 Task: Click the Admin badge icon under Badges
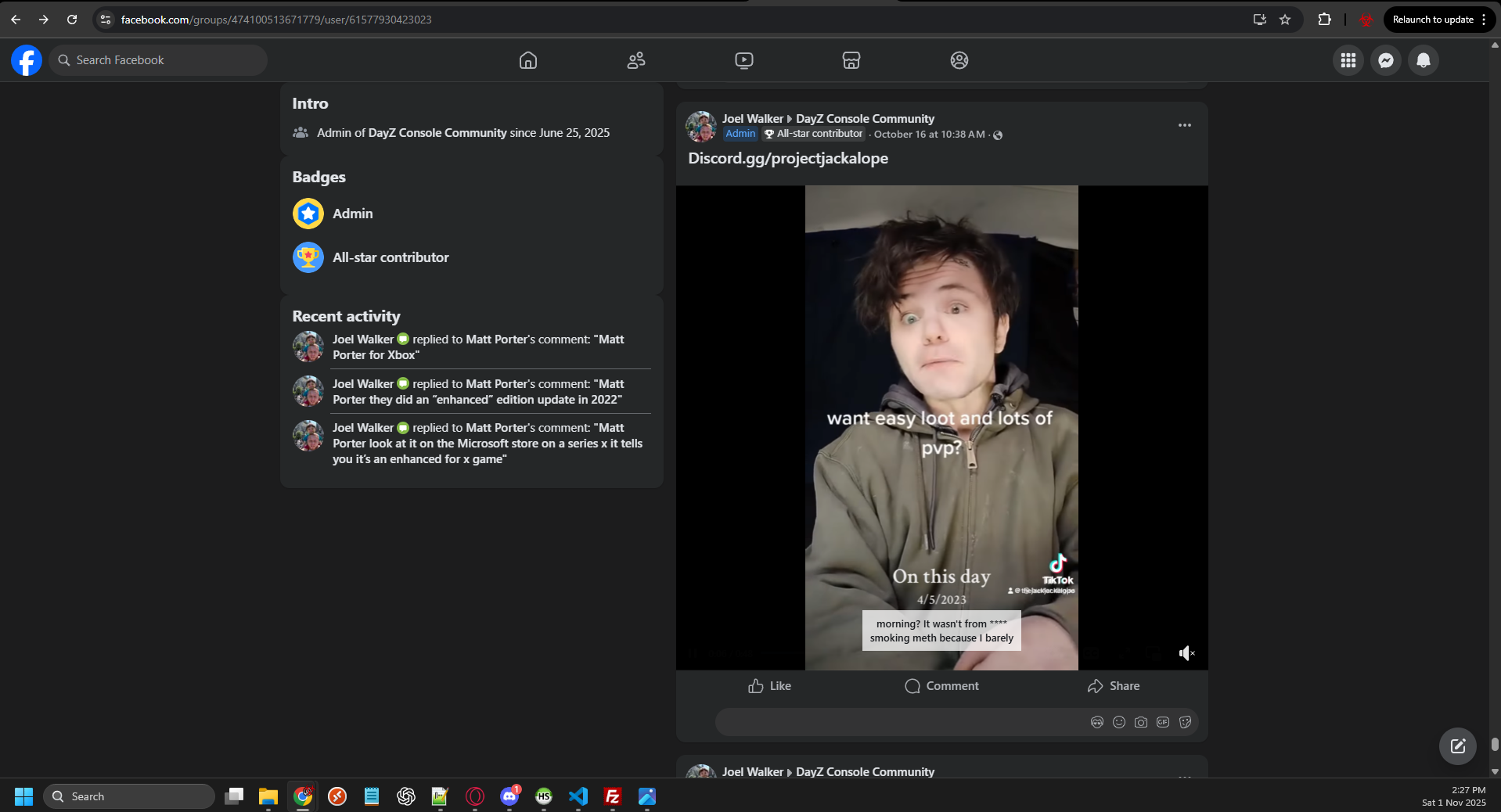[x=308, y=214]
